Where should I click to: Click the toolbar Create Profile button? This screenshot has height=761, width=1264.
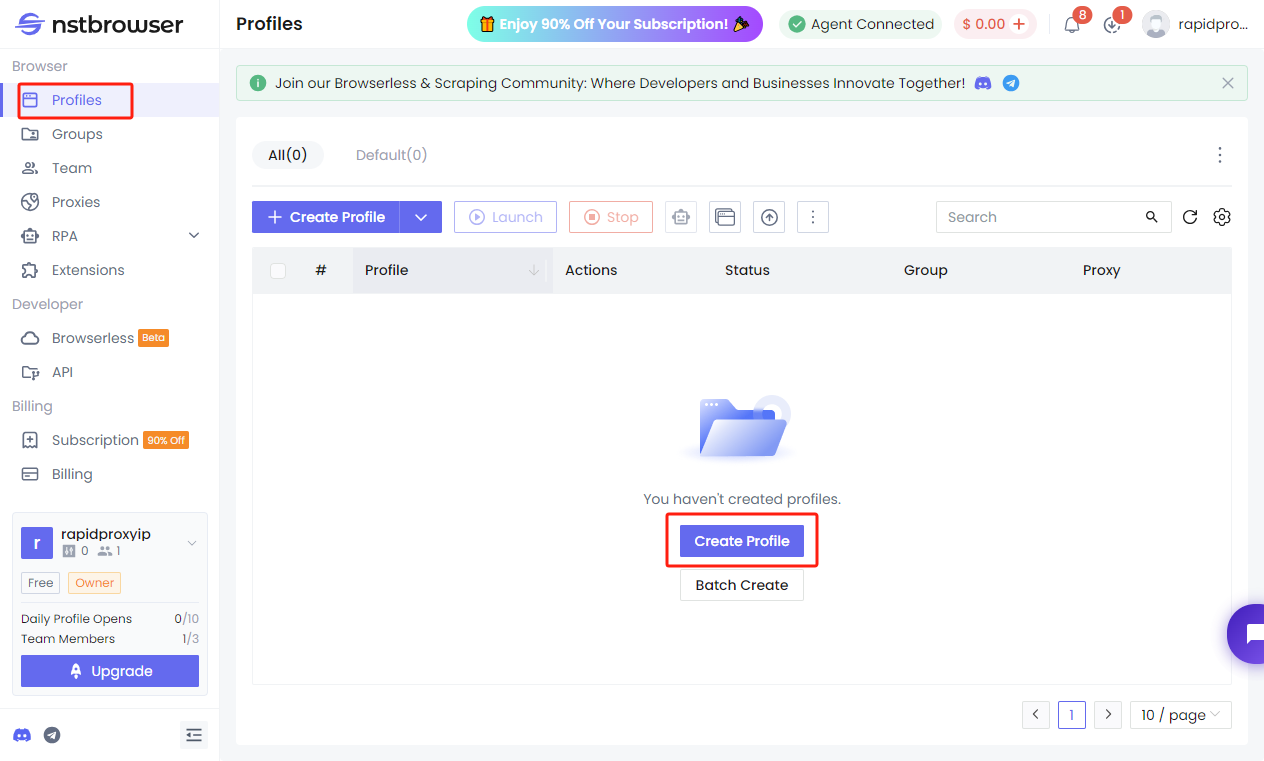(x=326, y=217)
